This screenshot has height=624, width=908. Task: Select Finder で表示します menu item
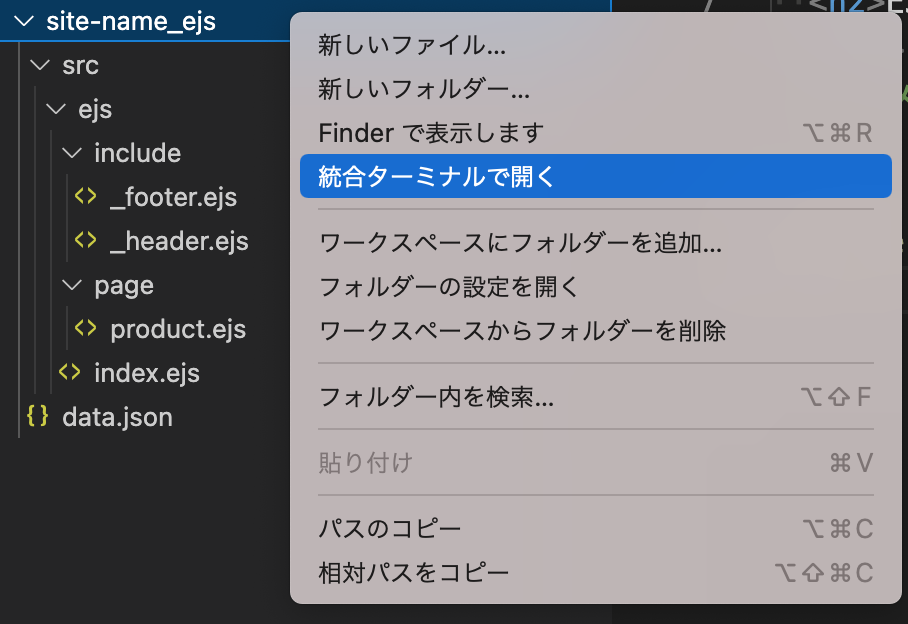tap(431, 132)
